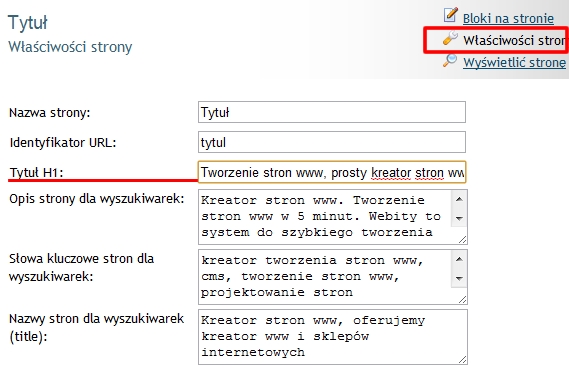Click the magnifier icon beside Wyświetlić stronę
The image size is (569, 372).
tap(450, 60)
